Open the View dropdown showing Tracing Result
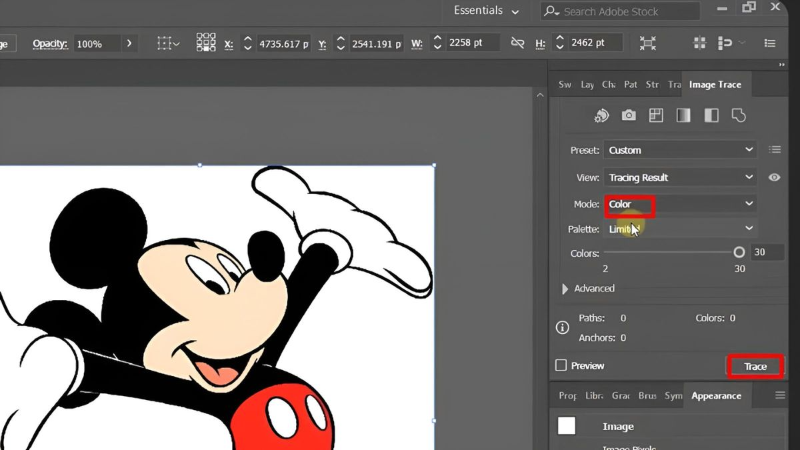 tap(680, 178)
